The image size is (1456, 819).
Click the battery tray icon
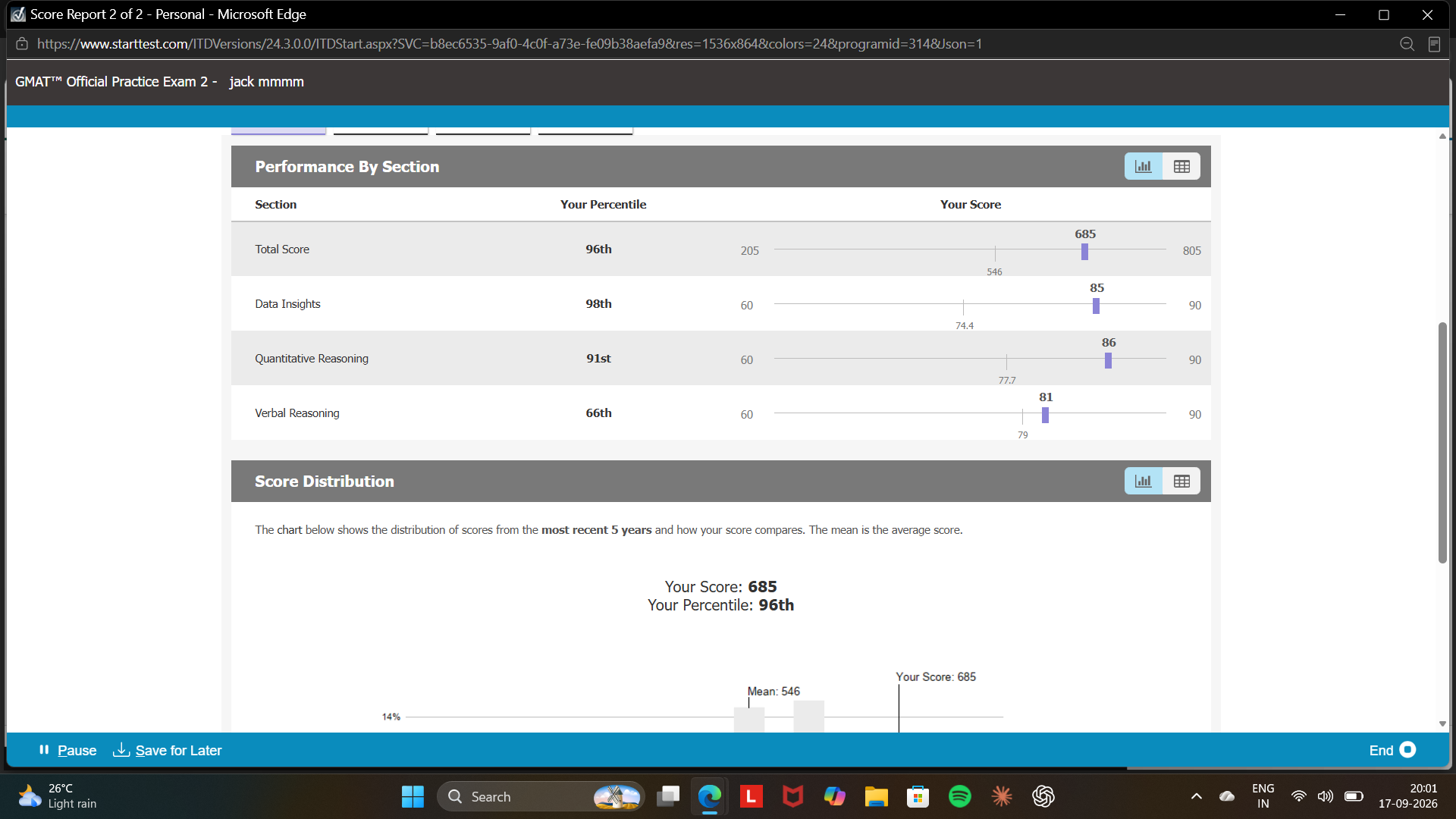point(1354,796)
